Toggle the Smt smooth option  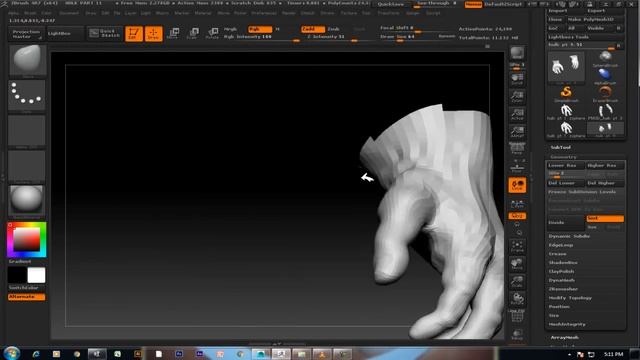tap(605, 218)
